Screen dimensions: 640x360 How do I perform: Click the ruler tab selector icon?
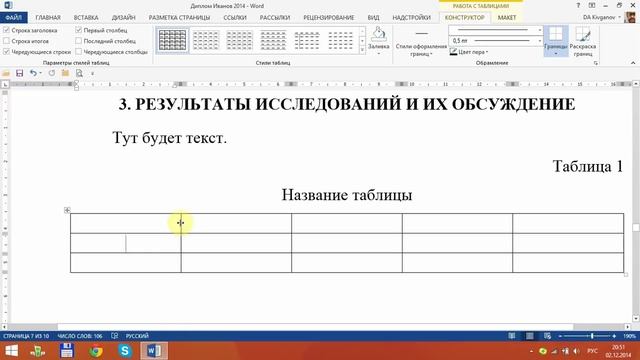[5, 84]
